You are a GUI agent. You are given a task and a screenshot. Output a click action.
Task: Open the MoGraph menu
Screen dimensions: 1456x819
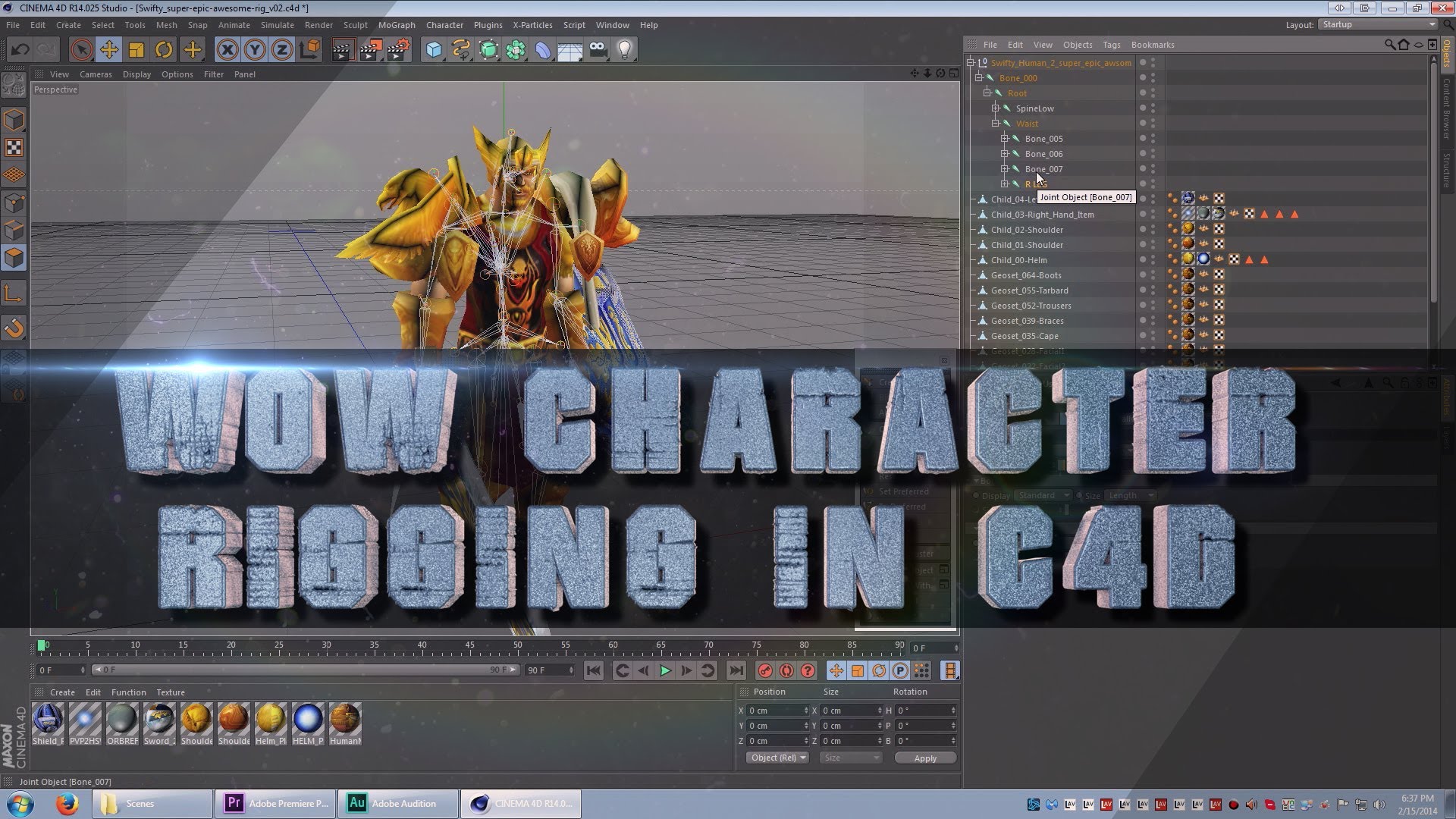tap(397, 25)
